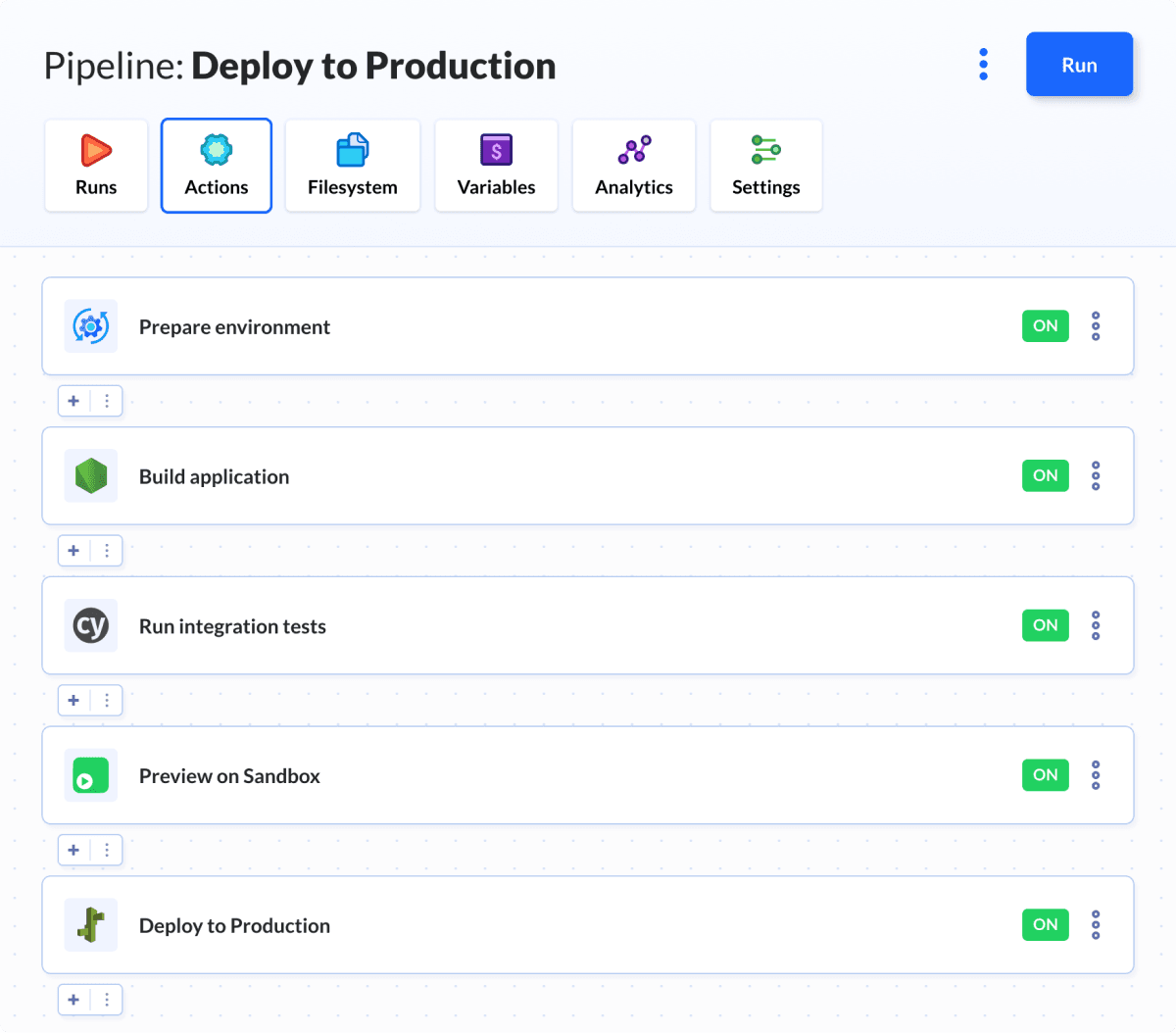Click the green Sandbox preview icon
The height and width of the screenshot is (1033, 1176).
click(x=91, y=775)
